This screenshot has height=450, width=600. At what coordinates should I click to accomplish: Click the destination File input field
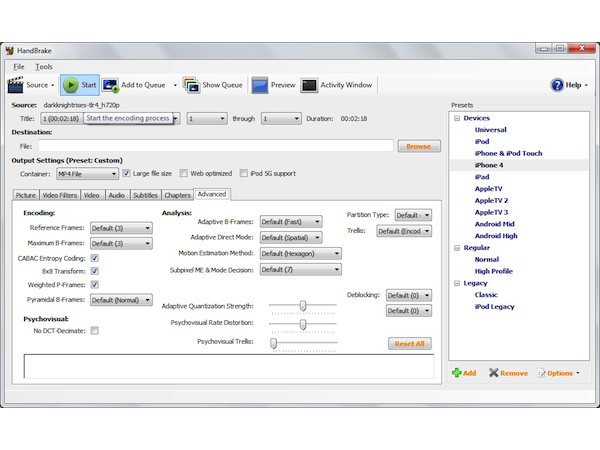(216, 146)
